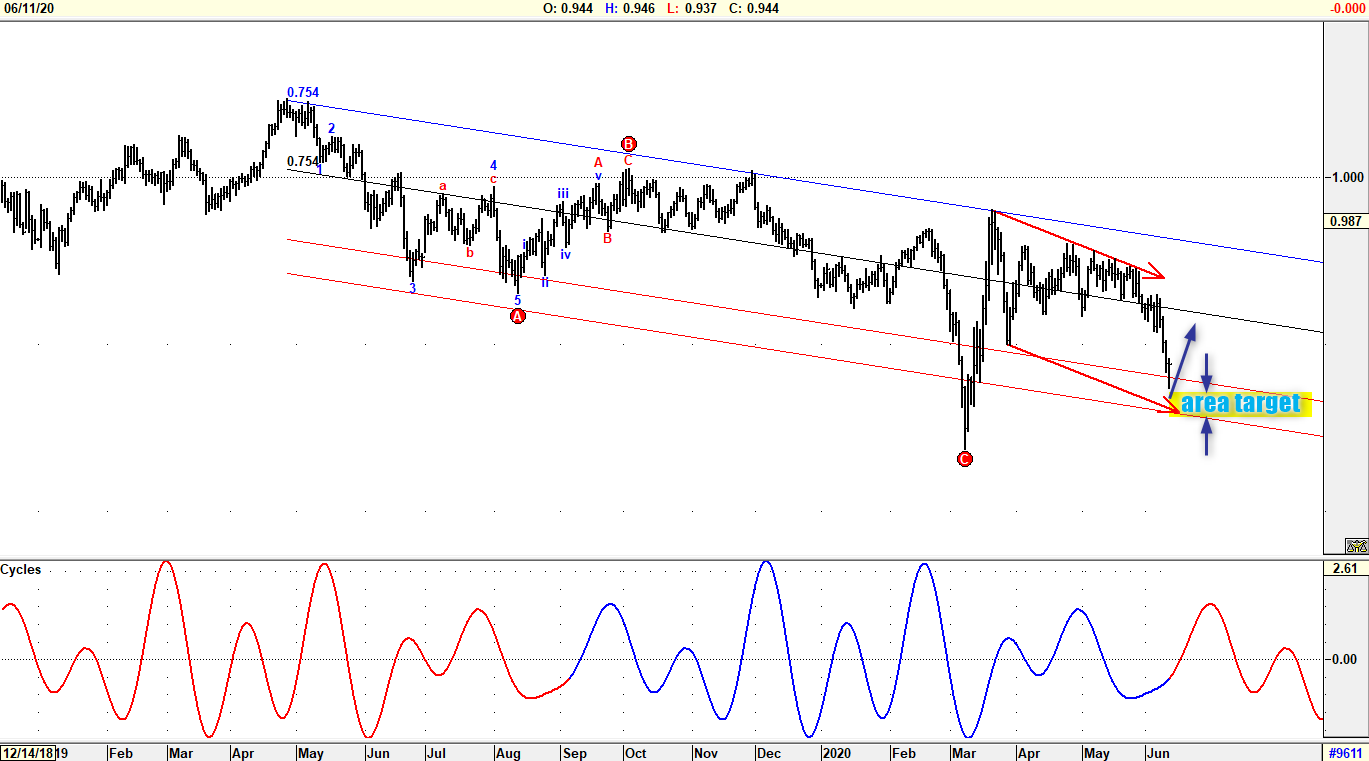Click the blue 0.754 channel label

click(x=303, y=93)
